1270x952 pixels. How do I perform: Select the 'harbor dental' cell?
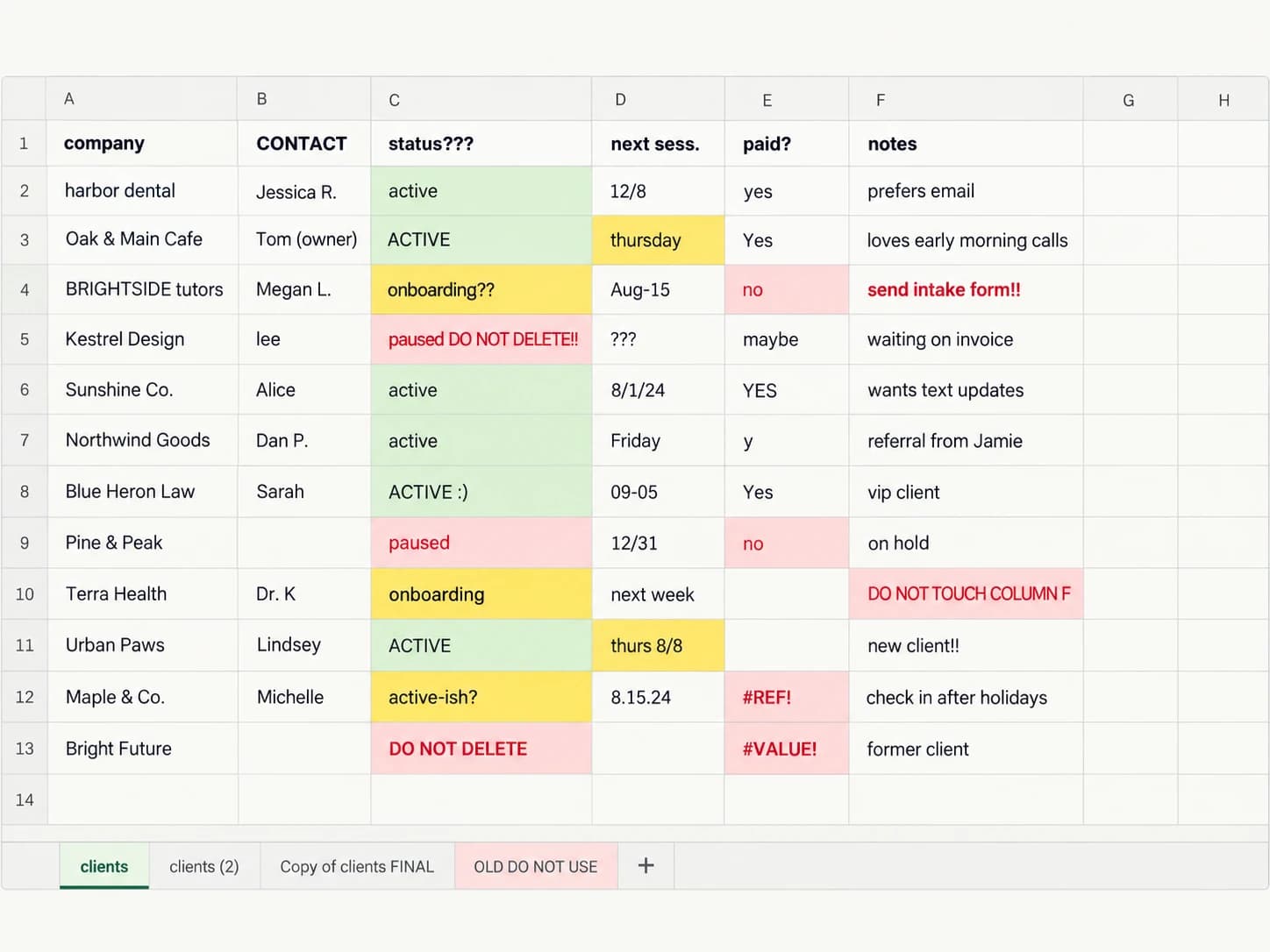142,191
